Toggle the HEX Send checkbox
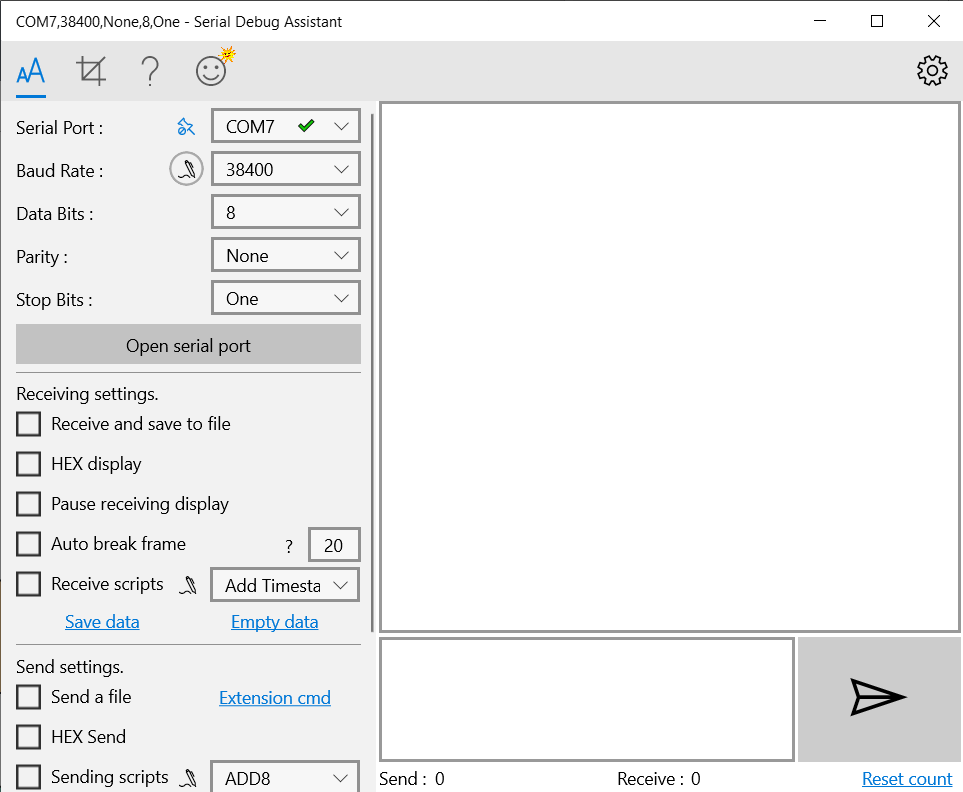 29,737
